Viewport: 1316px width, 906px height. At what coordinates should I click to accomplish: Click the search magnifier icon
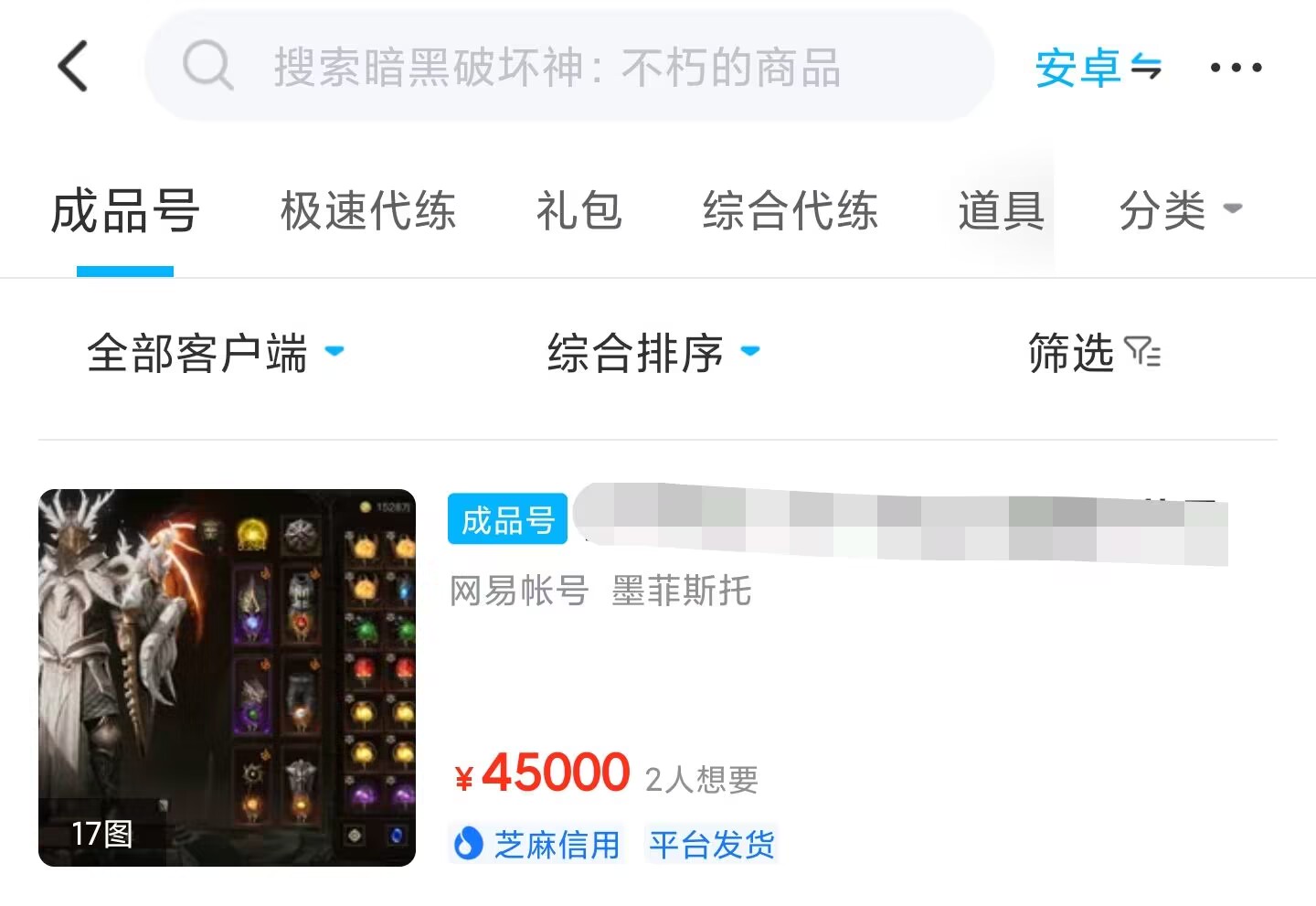tap(208, 66)
